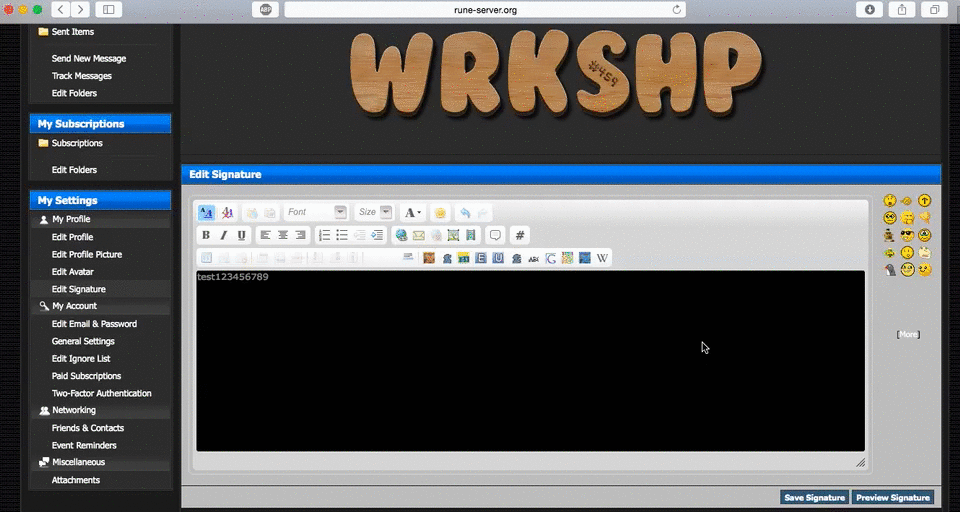
Task: Click the Save Signature button
Action: click(x=814, y=497)
